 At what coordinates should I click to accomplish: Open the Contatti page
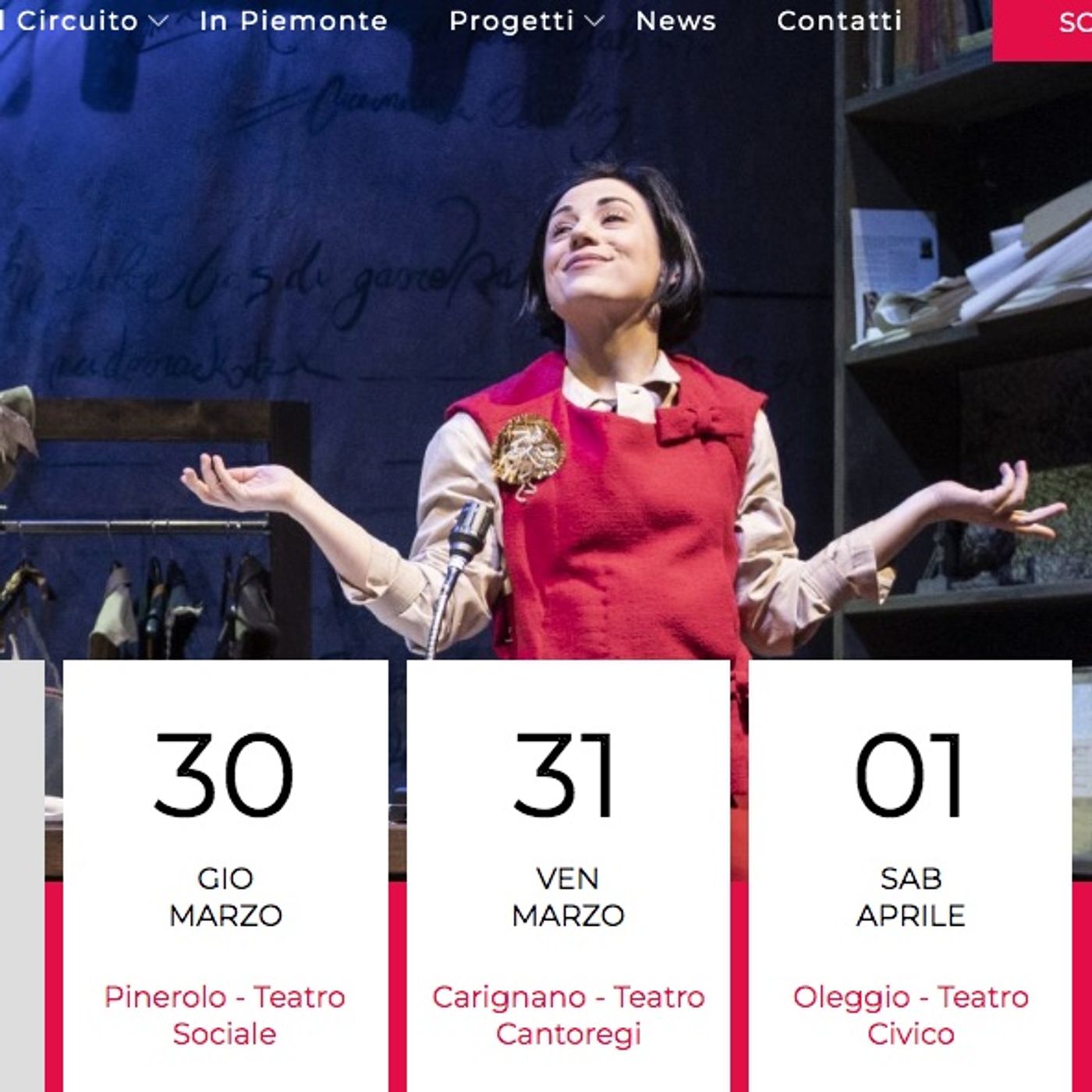(x=839, y=21)
